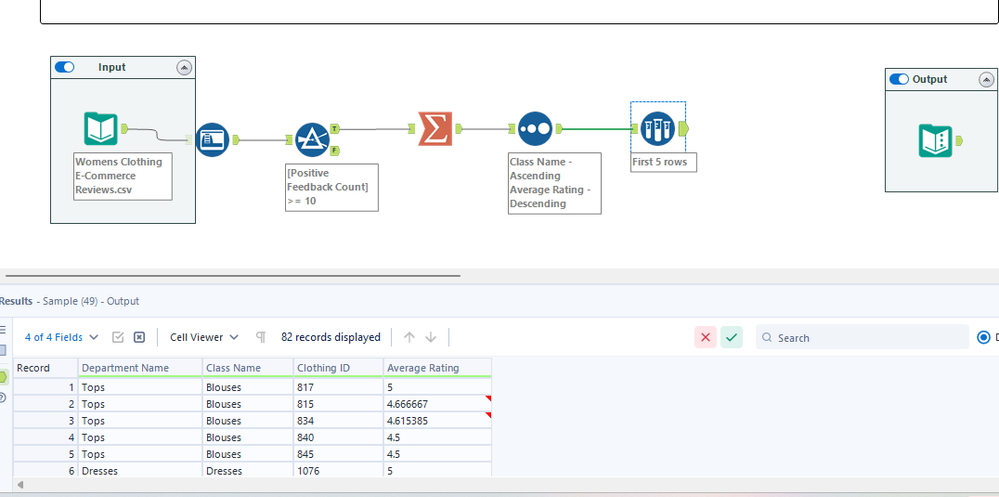
Task: Click the Average Rating column header
Action: pos(438,368)
